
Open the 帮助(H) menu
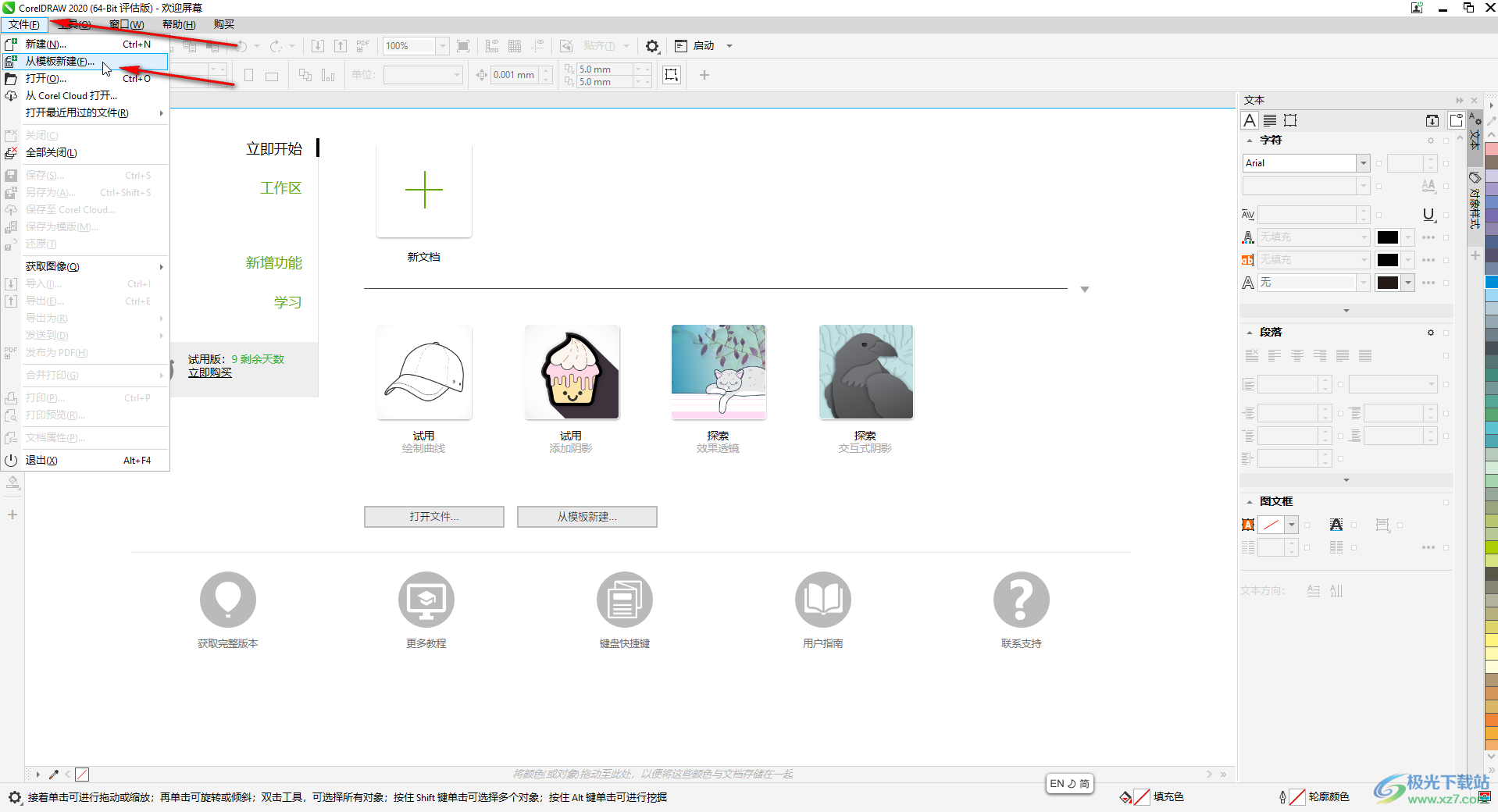[179, 25]
